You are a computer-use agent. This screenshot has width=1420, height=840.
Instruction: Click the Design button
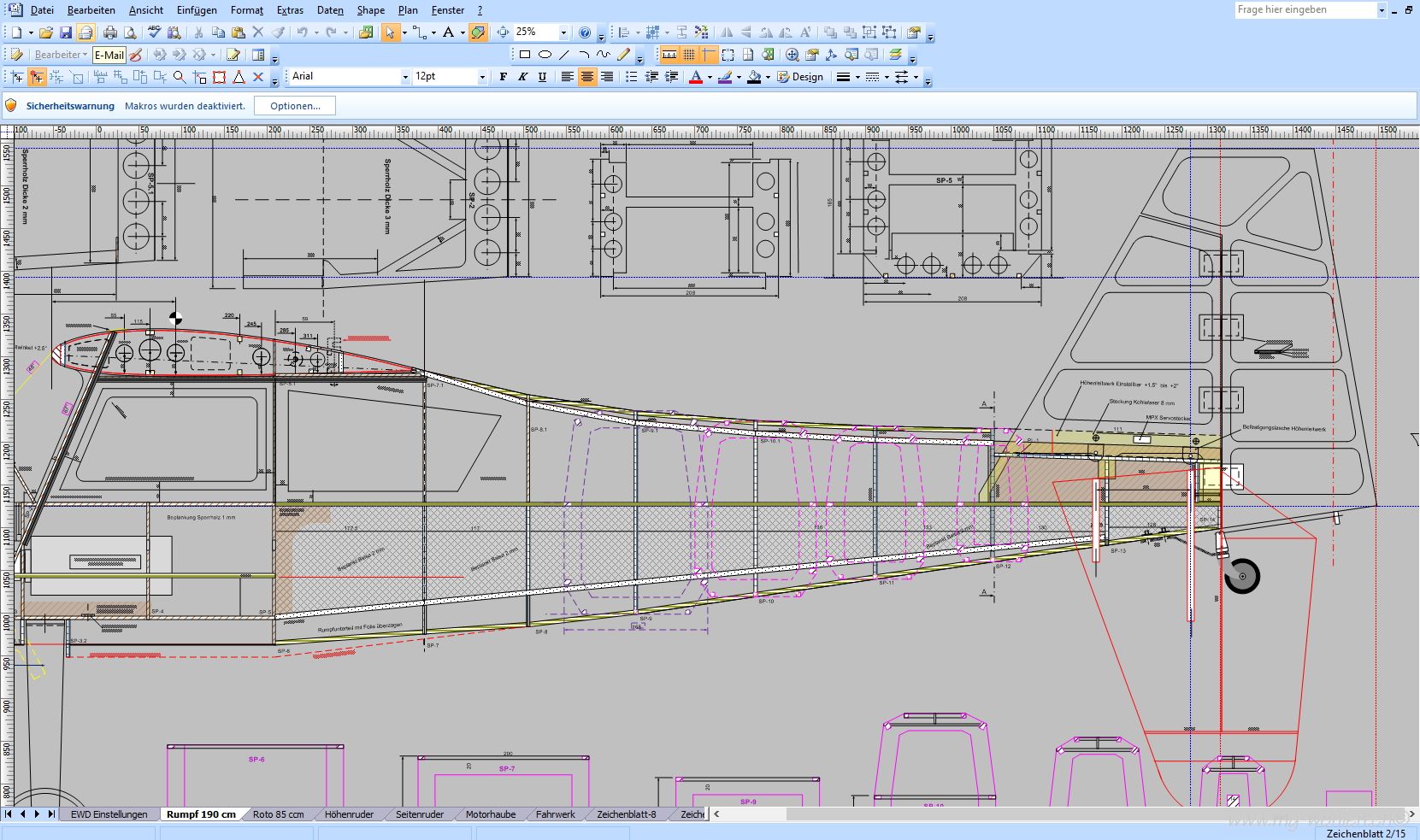[800, 77]
